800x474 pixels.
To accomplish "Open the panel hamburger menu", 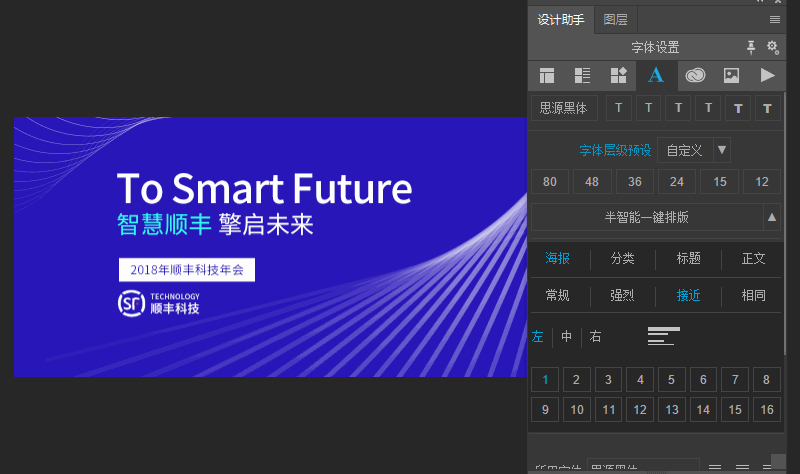I will point(774,19).
